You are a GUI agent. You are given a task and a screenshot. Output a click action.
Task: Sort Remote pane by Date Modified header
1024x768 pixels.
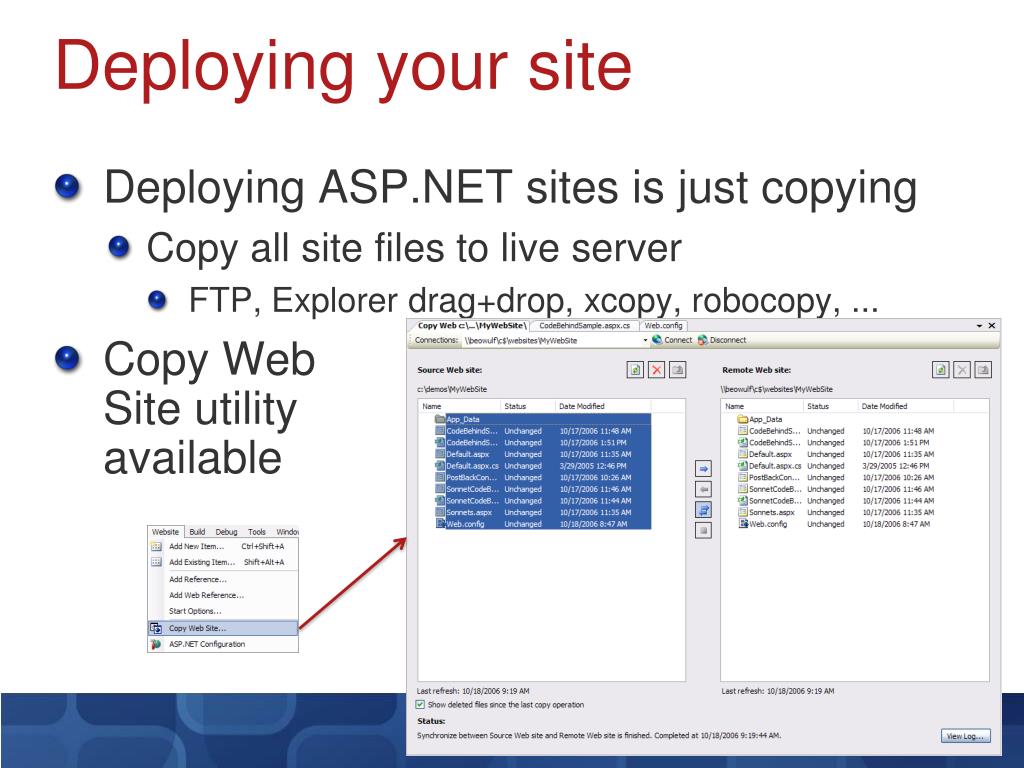click(905, 406)
